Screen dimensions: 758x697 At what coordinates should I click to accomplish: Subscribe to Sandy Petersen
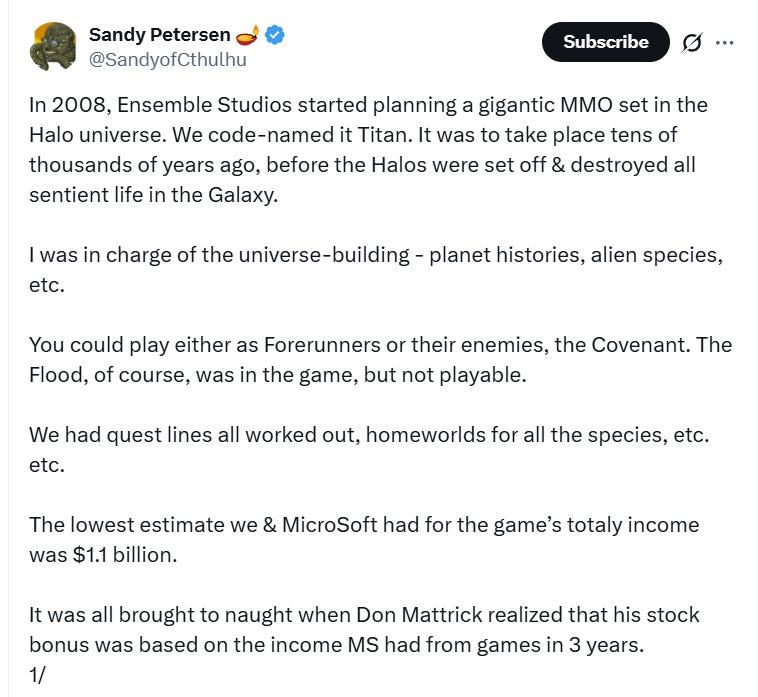tap(605, 42)
